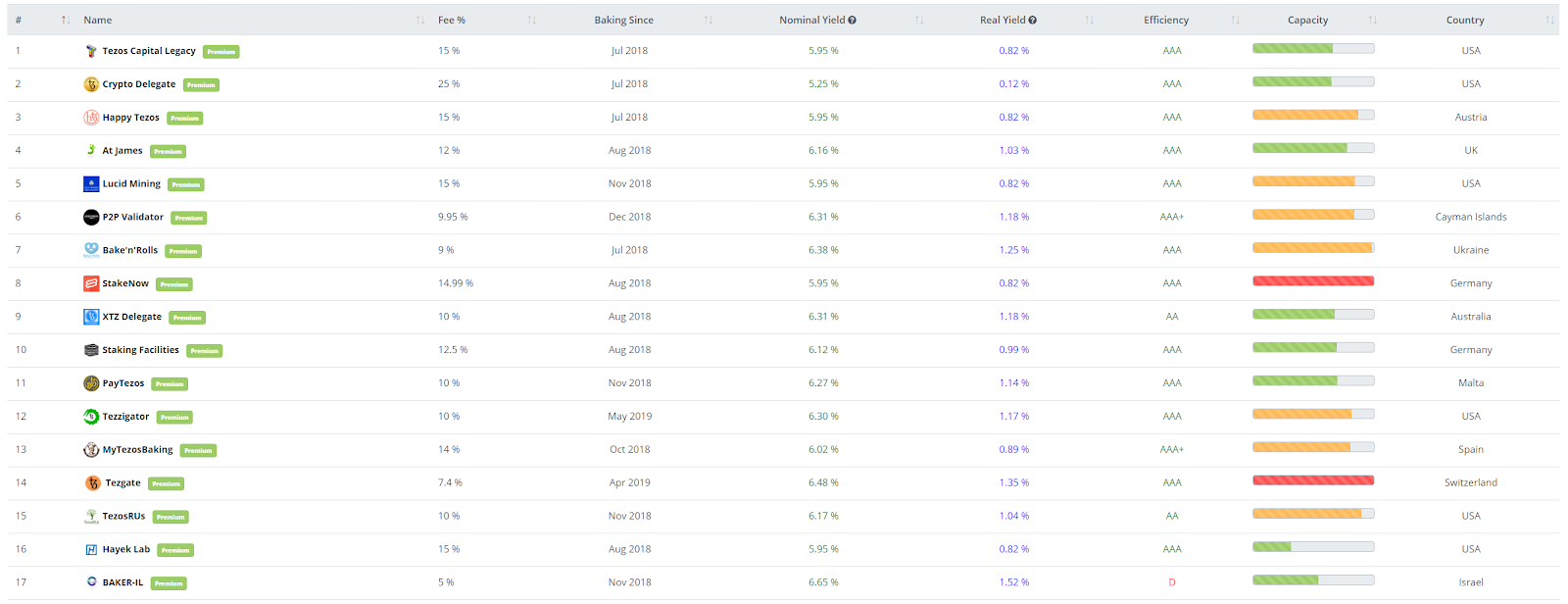Click real yield 0.12 % for Crypto Delegate
The width and height of the screenshot is (1568, 604).
[x=1014, y=84]
